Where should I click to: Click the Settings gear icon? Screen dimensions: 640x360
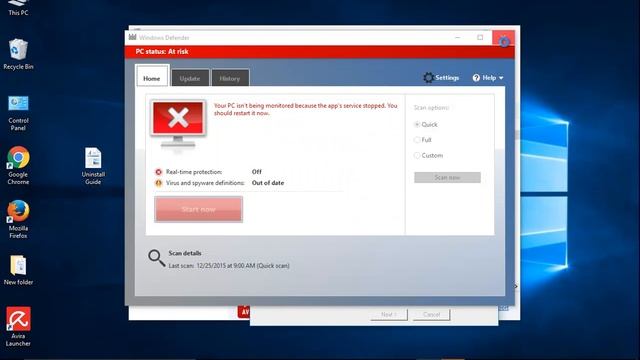428,78
